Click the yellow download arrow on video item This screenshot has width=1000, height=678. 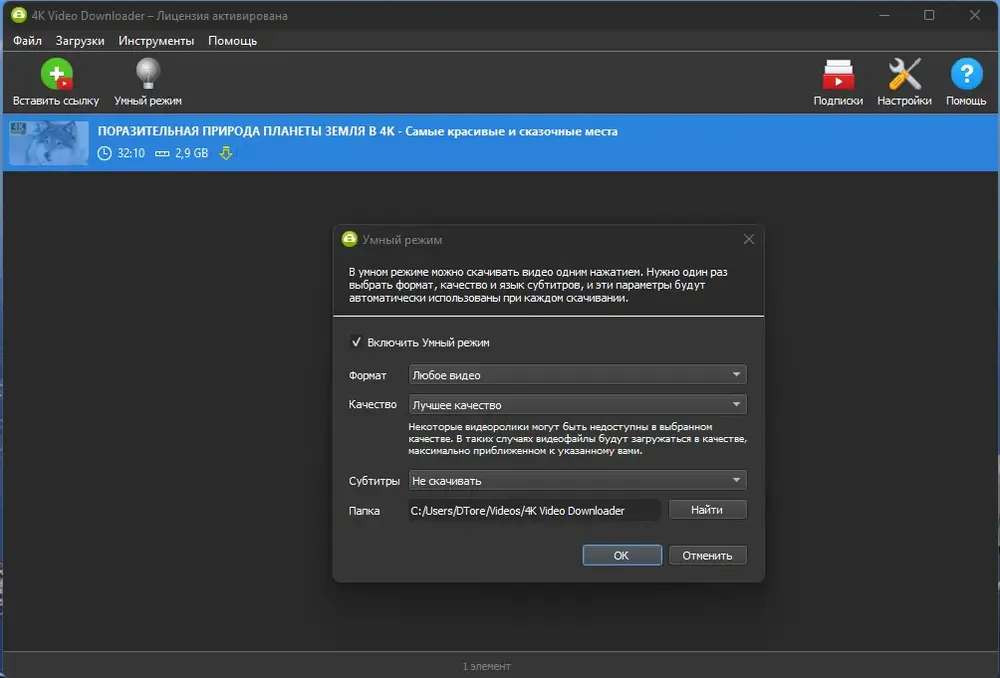coord(226,153)
